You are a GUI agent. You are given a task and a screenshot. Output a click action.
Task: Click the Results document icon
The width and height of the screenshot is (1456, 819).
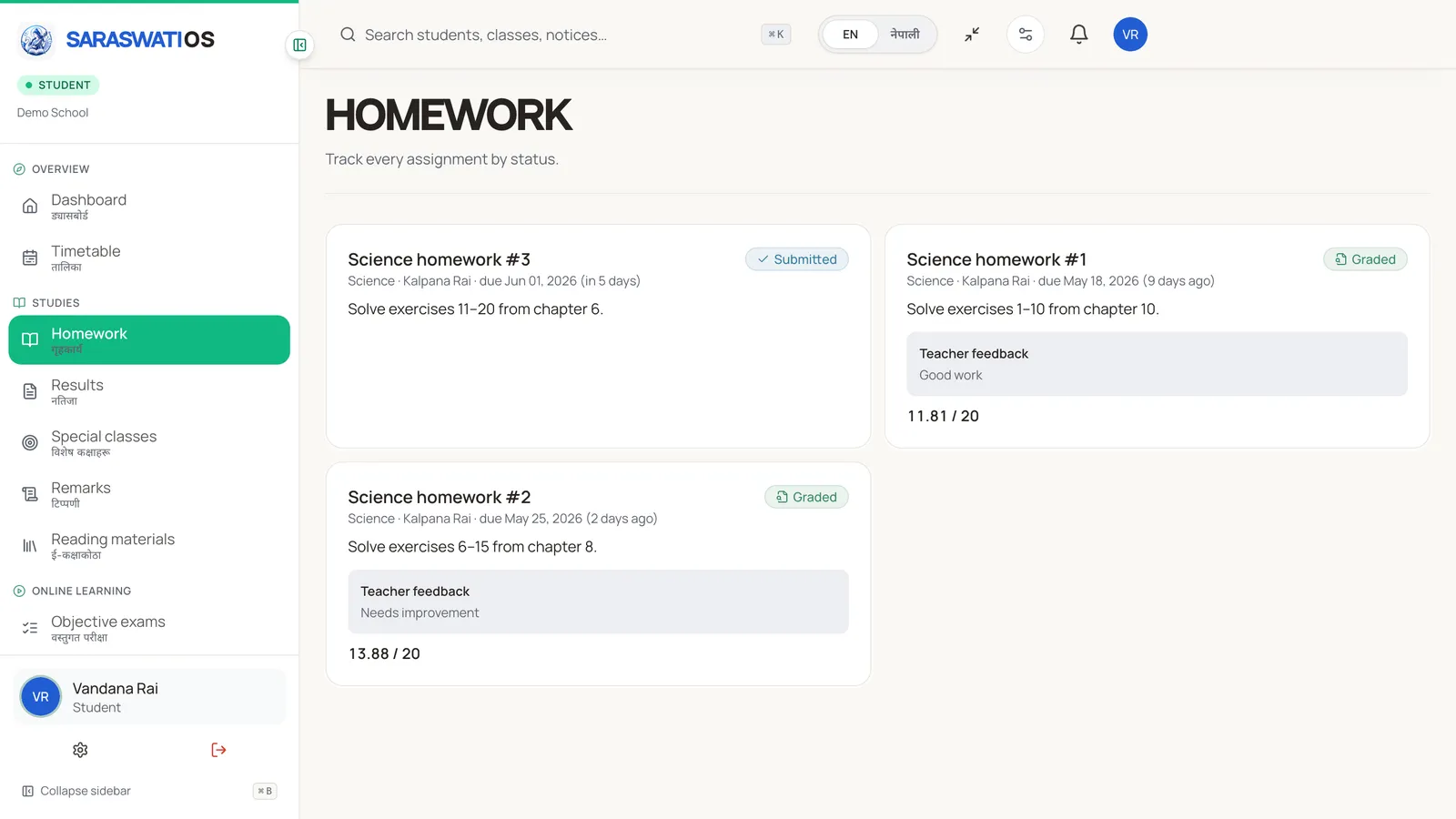coord(30,391)
